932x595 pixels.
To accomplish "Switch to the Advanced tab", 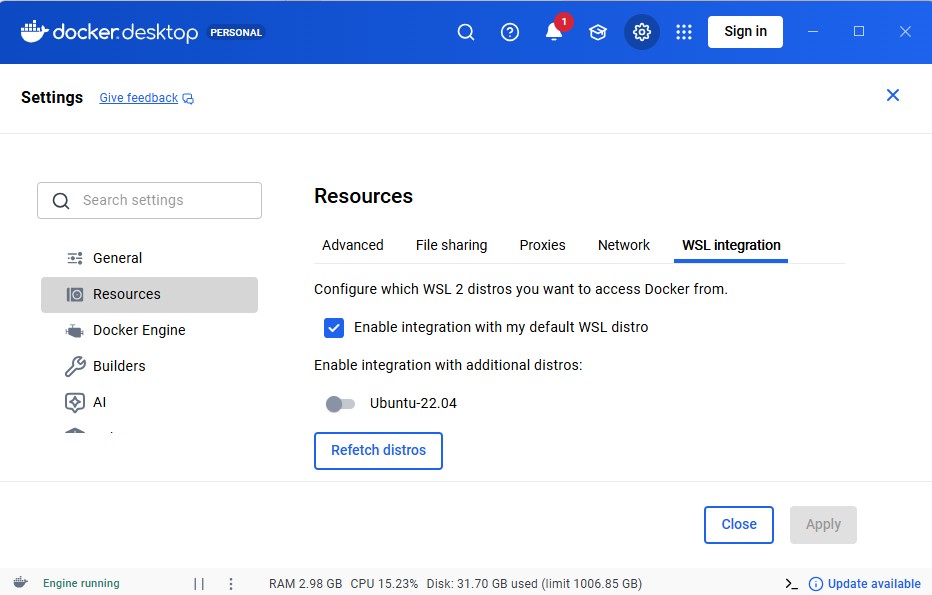I will pos(352,245).
